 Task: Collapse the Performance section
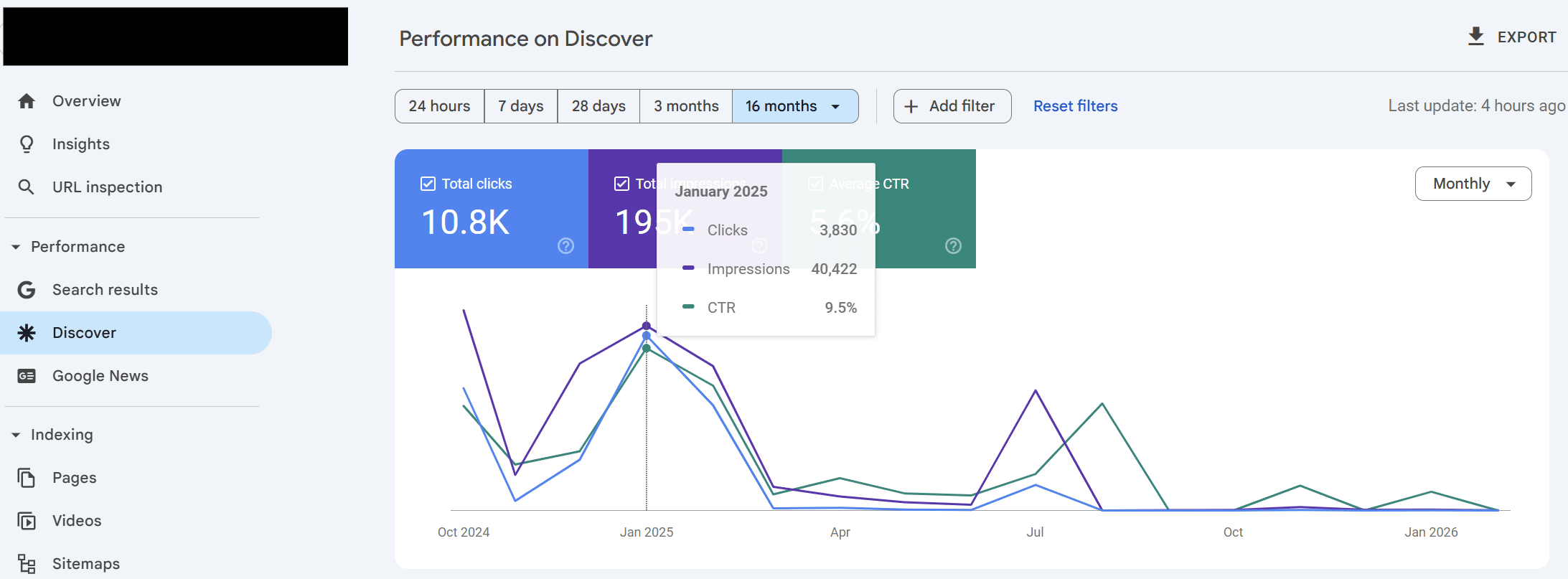point(16,247)
